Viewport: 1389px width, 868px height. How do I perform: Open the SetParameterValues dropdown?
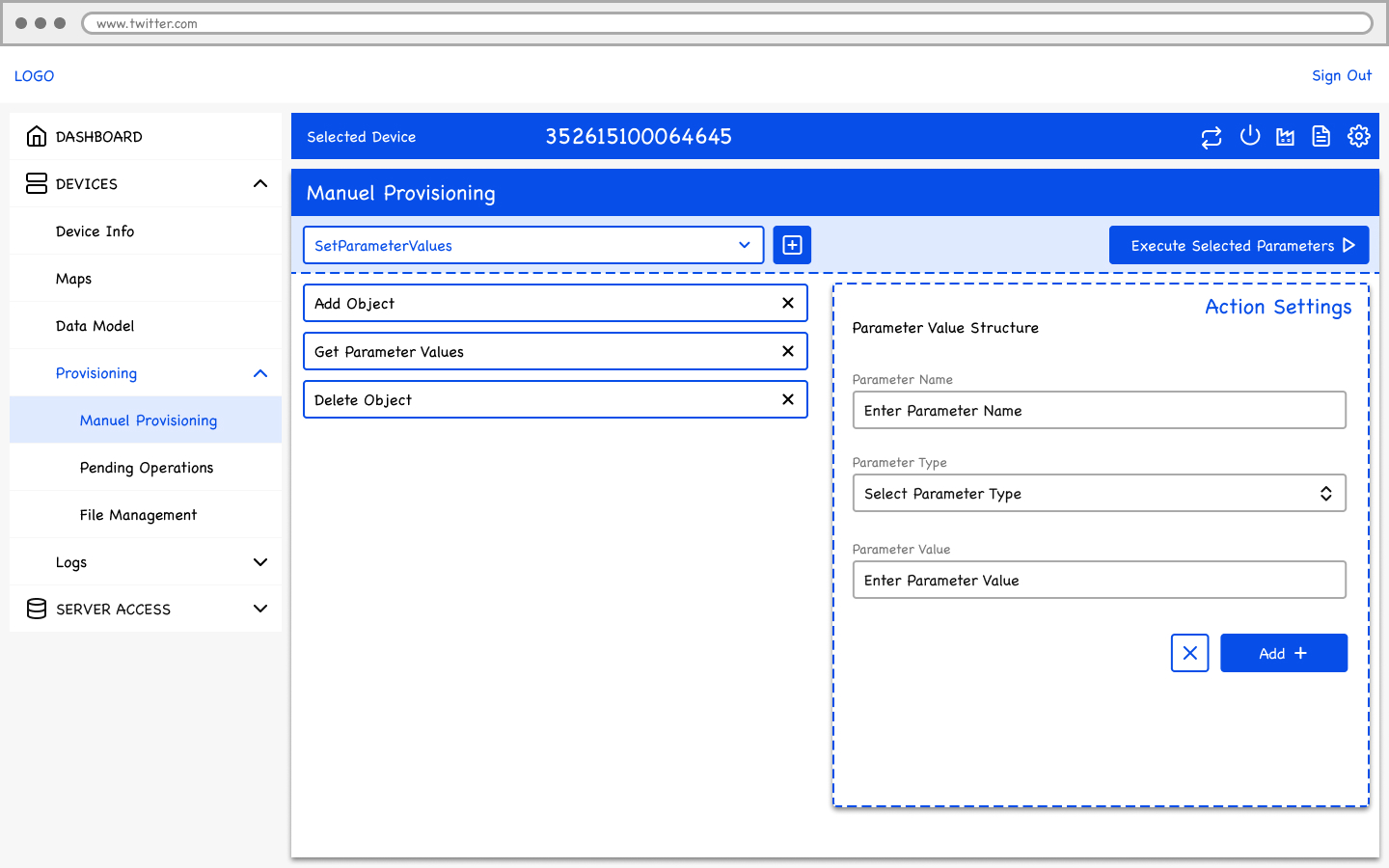(533, 245)
